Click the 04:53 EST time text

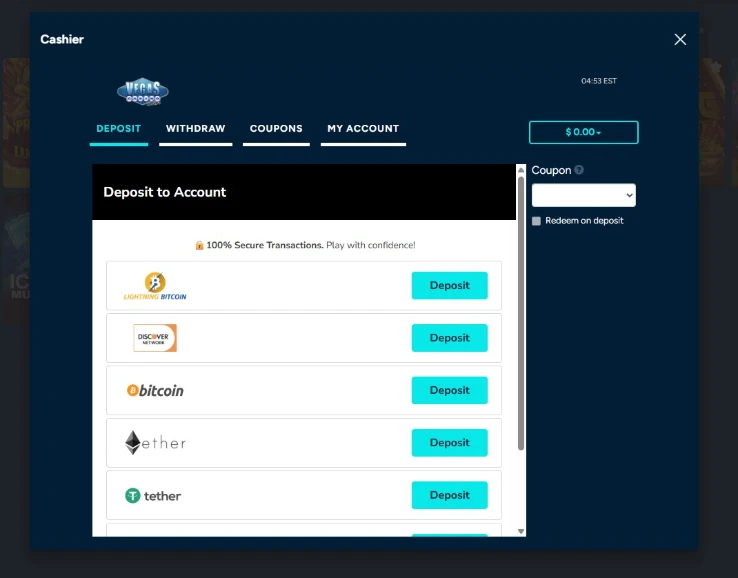(x=599, y=81)
